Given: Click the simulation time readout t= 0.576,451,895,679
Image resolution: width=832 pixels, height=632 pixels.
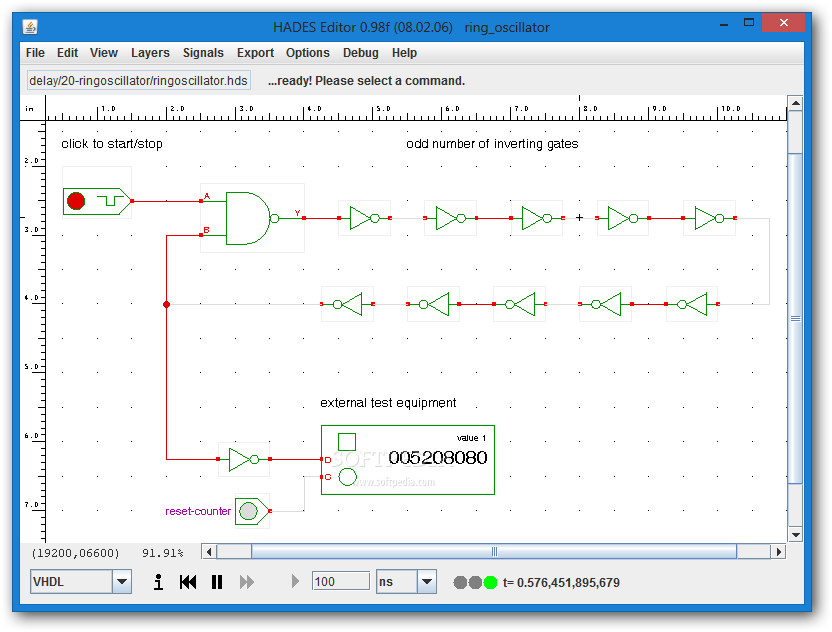Looking at the screenshot, I should tap(561, 583).
